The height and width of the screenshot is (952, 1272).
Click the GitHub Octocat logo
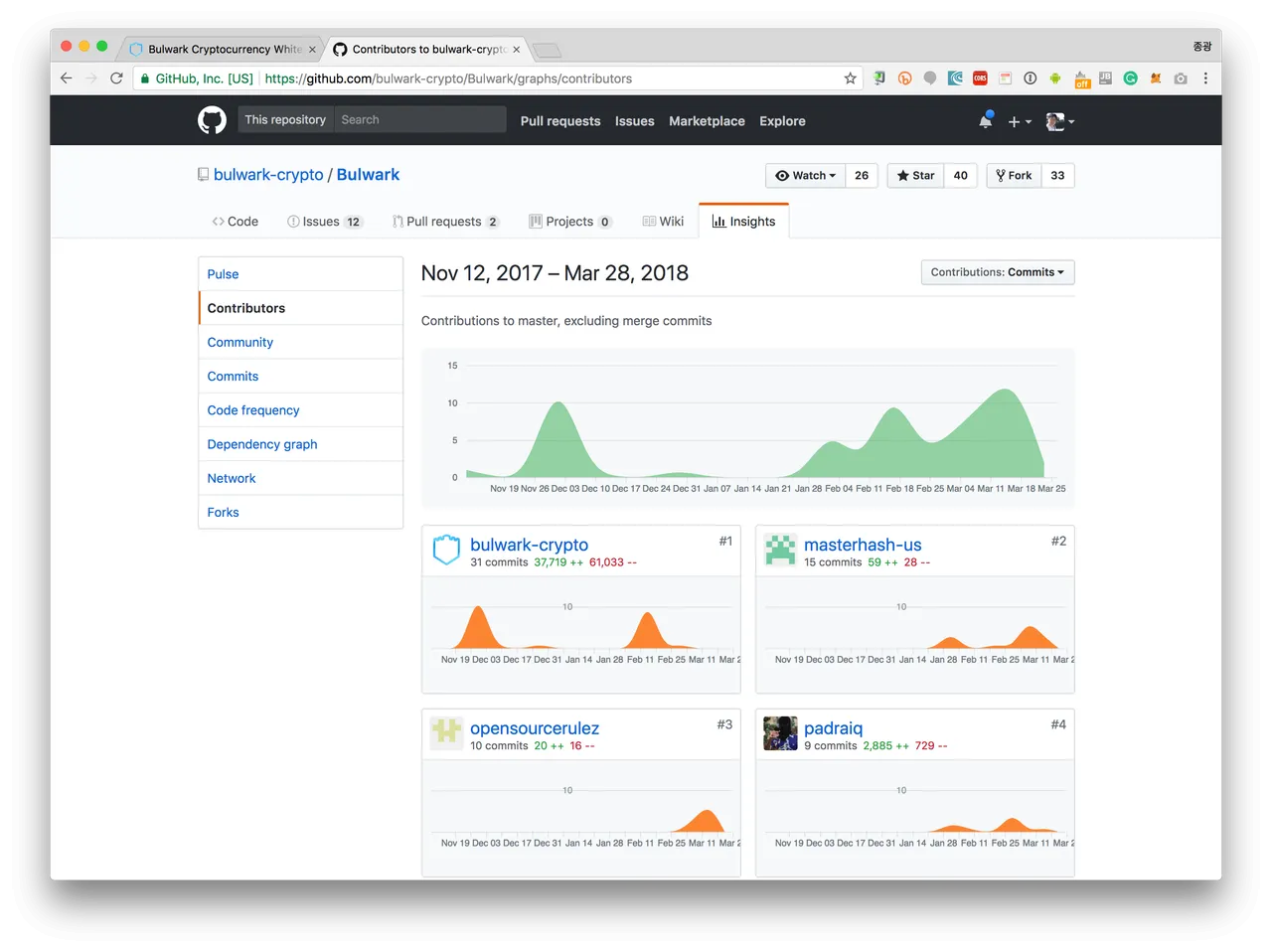point(212,120)
